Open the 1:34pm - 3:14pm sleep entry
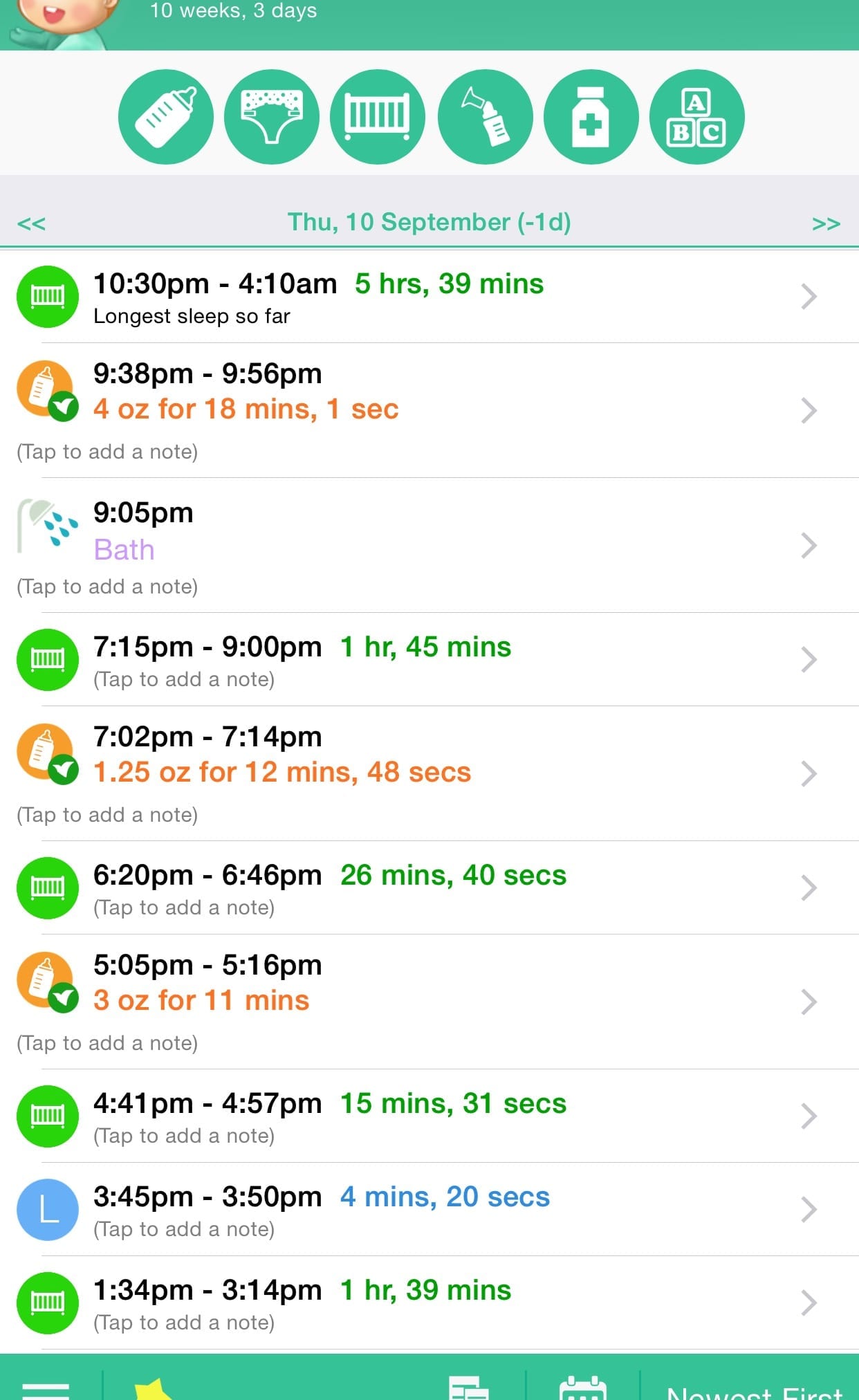 pos(302,1291)
